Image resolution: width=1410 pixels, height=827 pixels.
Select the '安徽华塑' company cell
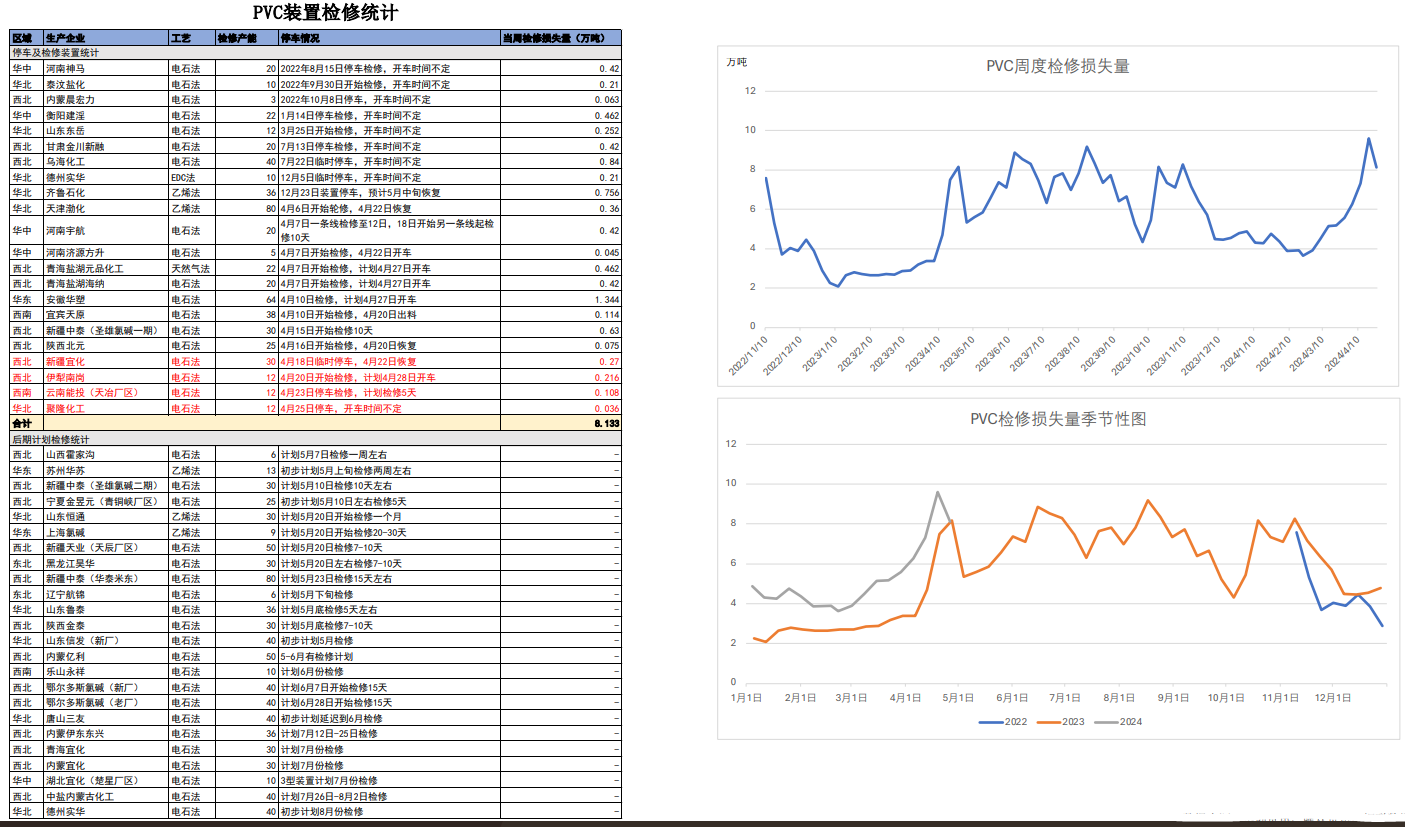(106, 300)
